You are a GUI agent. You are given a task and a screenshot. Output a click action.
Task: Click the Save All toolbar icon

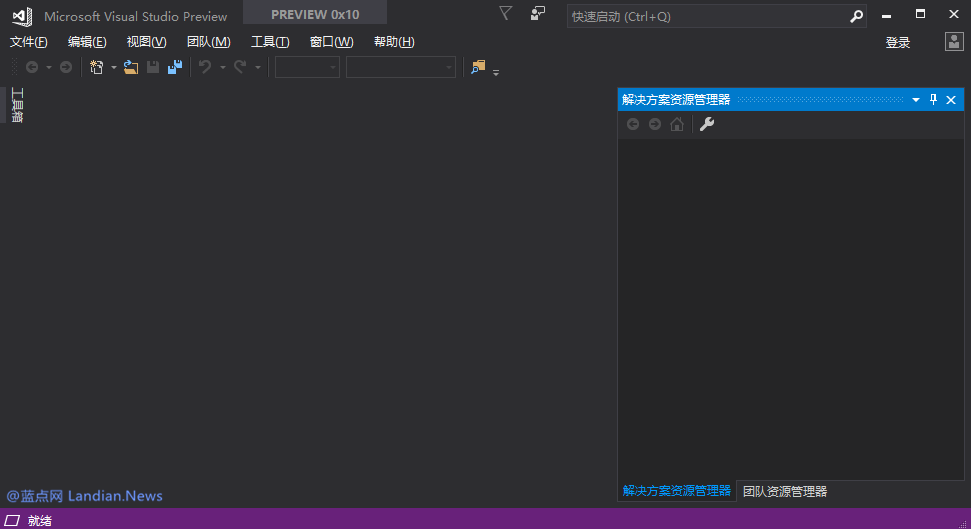tap(175, 67)
